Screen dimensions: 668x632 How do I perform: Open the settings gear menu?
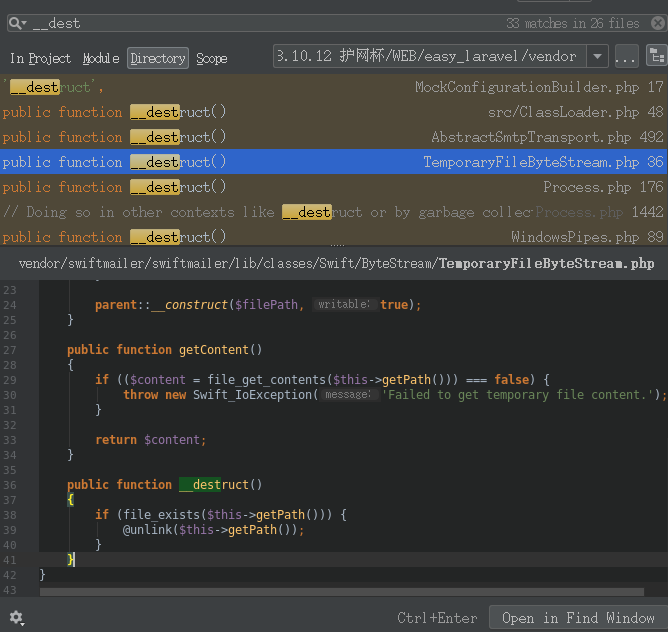16,618
